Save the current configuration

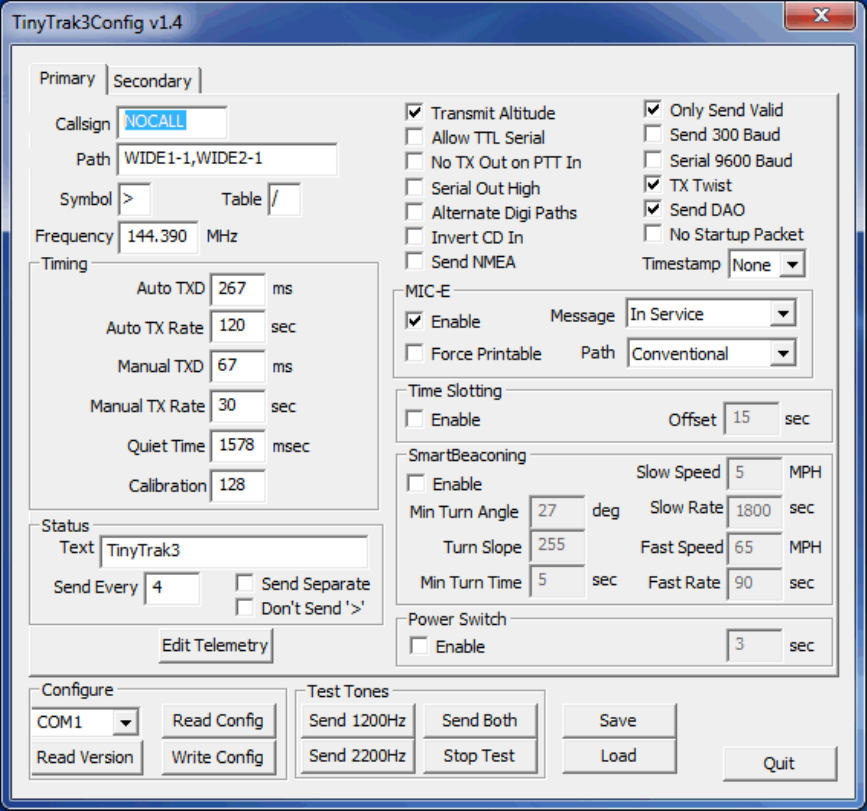(619, 720)
